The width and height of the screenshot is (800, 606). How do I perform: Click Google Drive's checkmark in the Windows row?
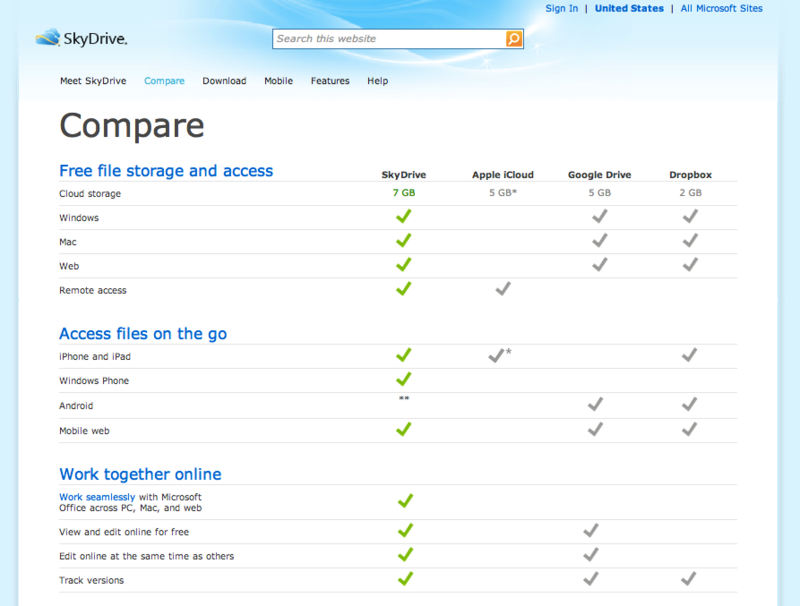[x=599, y=216]
